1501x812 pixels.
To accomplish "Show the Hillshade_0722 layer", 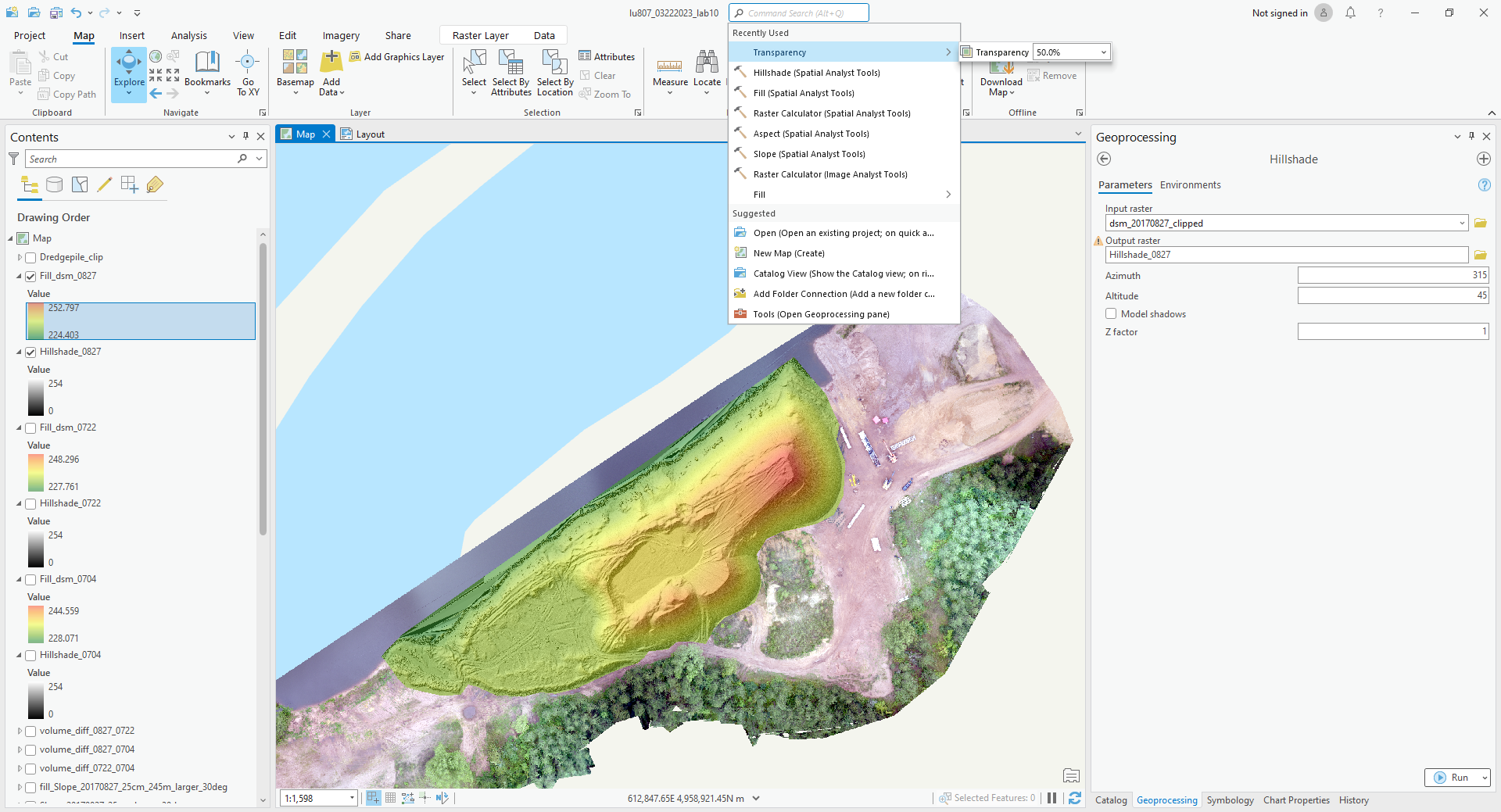I will (30, 503).
